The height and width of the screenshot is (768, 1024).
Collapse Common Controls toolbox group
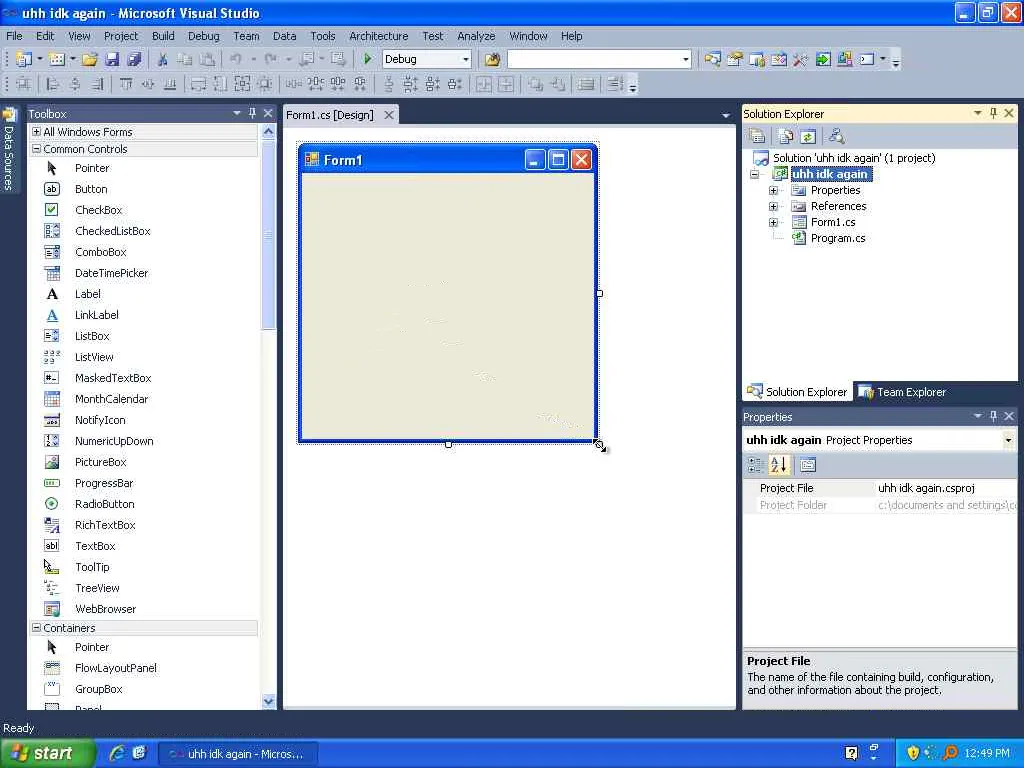point(37,149)
